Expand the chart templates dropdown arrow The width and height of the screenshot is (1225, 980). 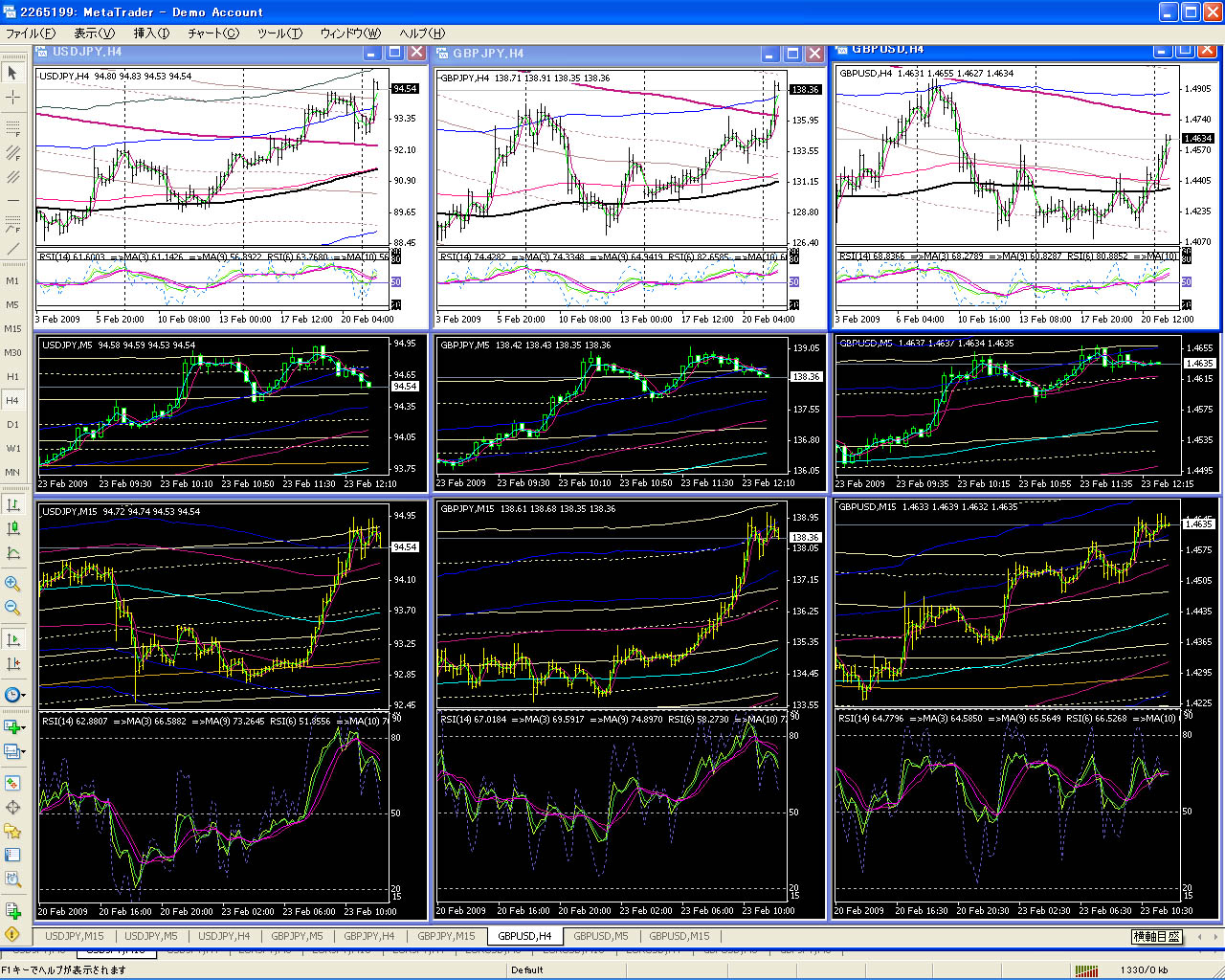23,752
